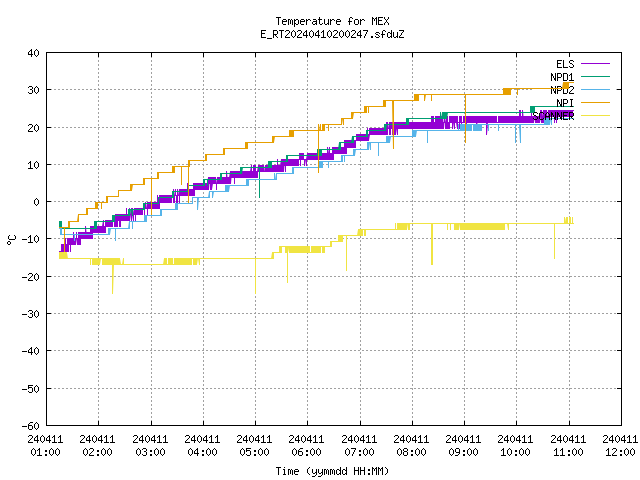Viewport: 640px width, 480px height.
Task: Click the NPD2 legend label
Action: 562,90
